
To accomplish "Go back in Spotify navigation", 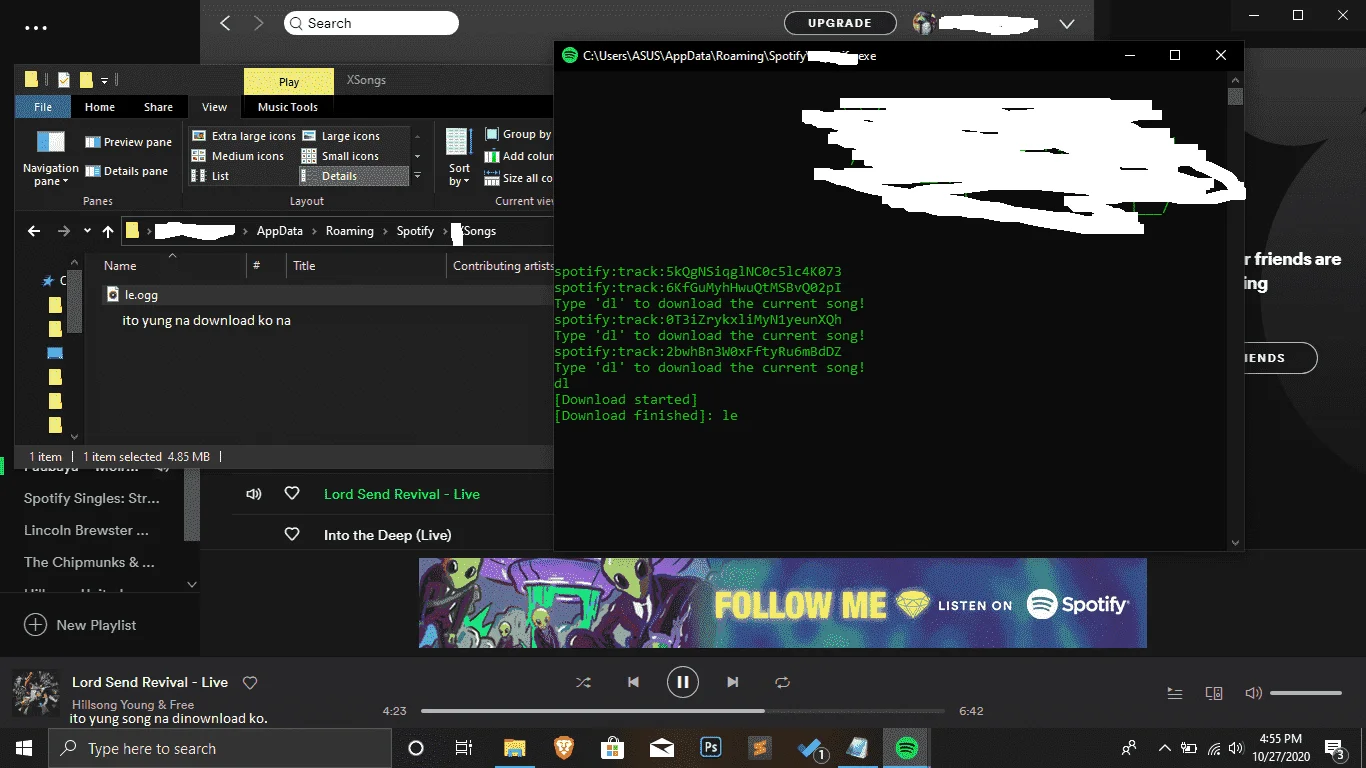I will pyautogui.click(x=225, y=23).
